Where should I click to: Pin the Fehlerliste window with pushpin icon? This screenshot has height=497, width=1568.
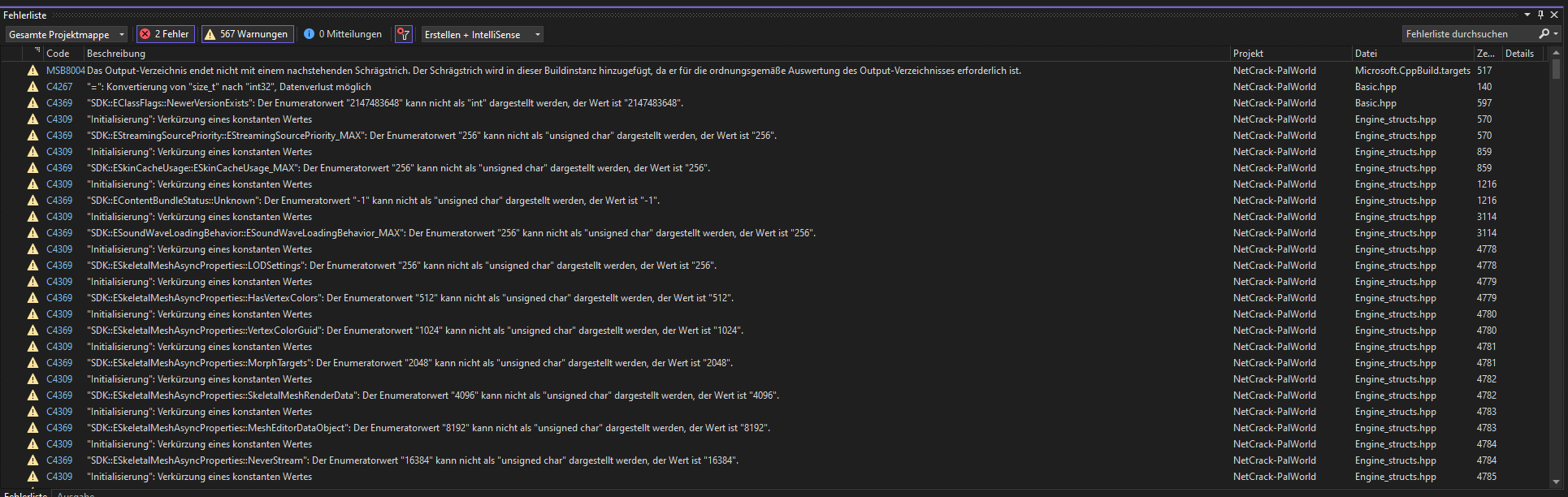1540,15
